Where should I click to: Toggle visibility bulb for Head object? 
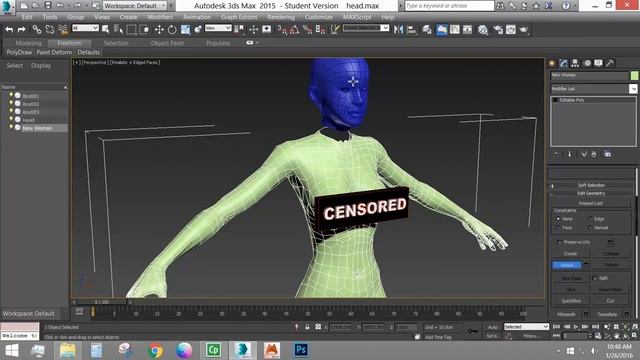[x=11, y=119]
